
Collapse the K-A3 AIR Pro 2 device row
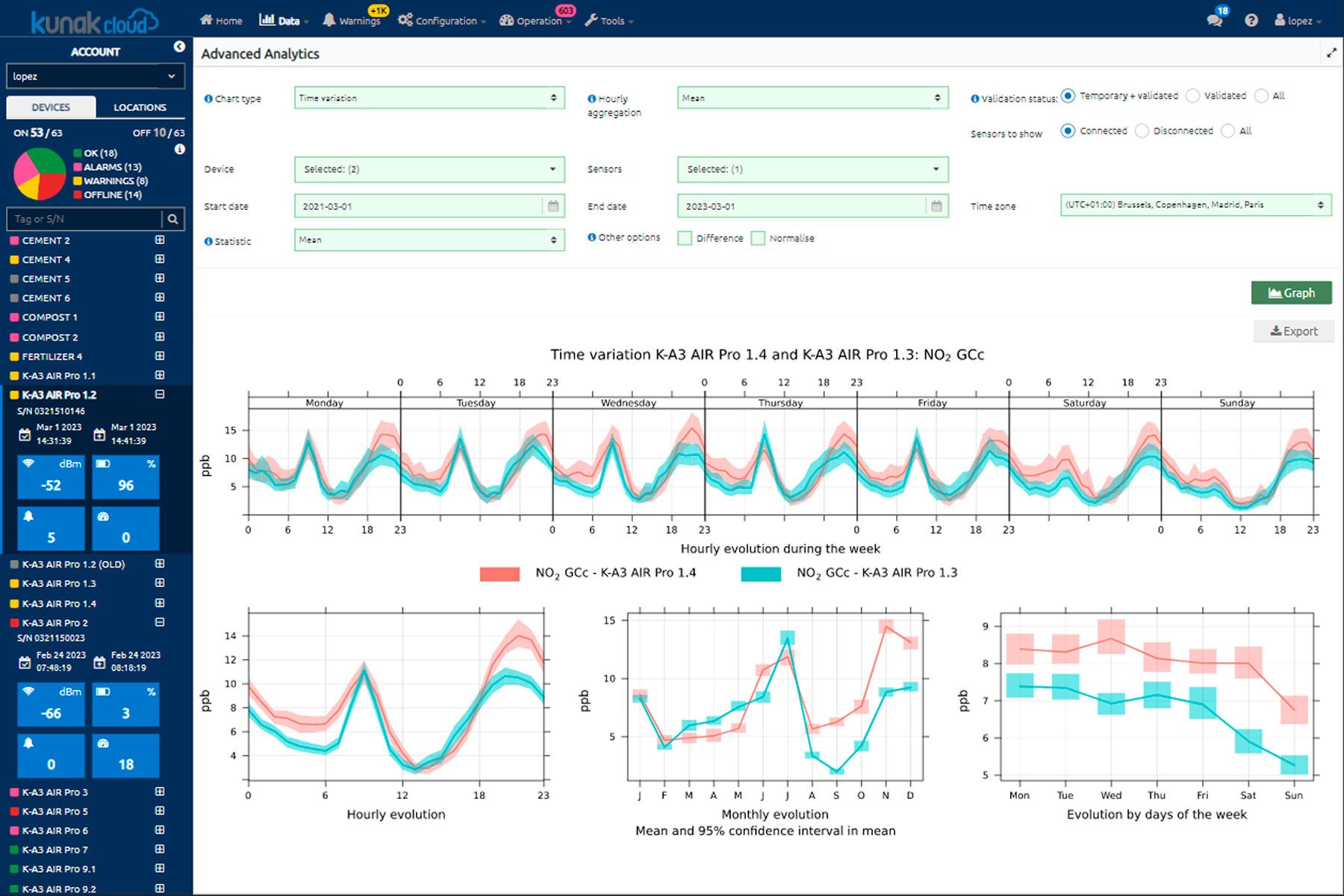point(160,622)
